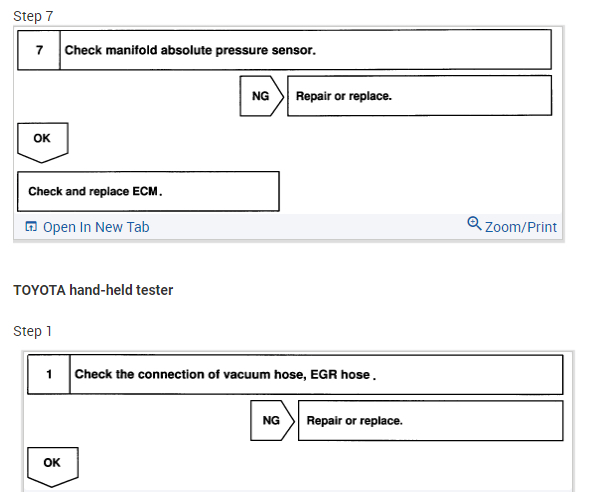Screen dimensions: 603x492
Task: Click the number 7 cell in flowchart
Action: (x=40, y=49)
